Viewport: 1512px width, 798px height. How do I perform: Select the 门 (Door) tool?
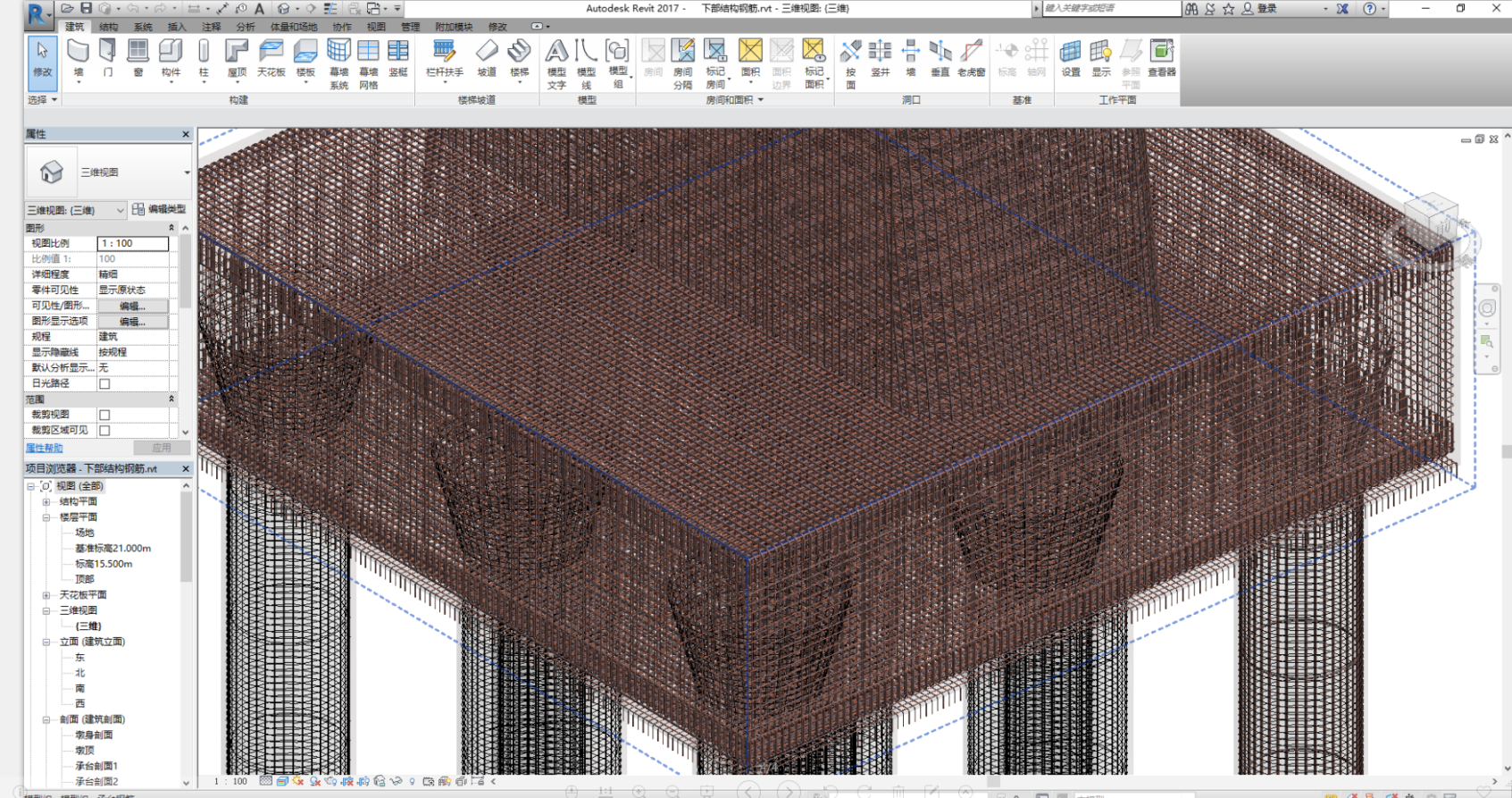click(x=108, y=60)
